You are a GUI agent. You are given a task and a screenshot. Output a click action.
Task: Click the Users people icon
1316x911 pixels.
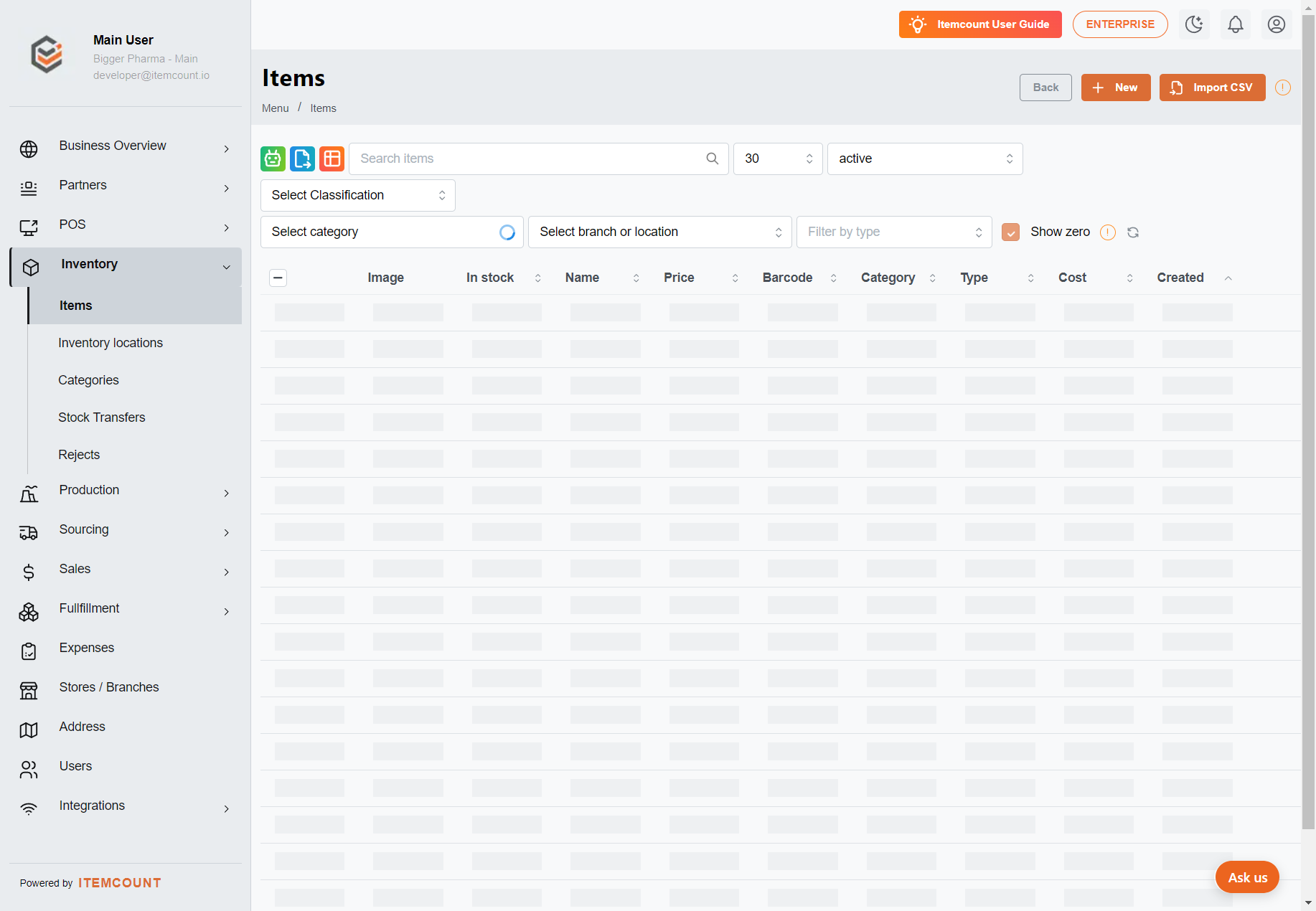(x=29, y=770)
